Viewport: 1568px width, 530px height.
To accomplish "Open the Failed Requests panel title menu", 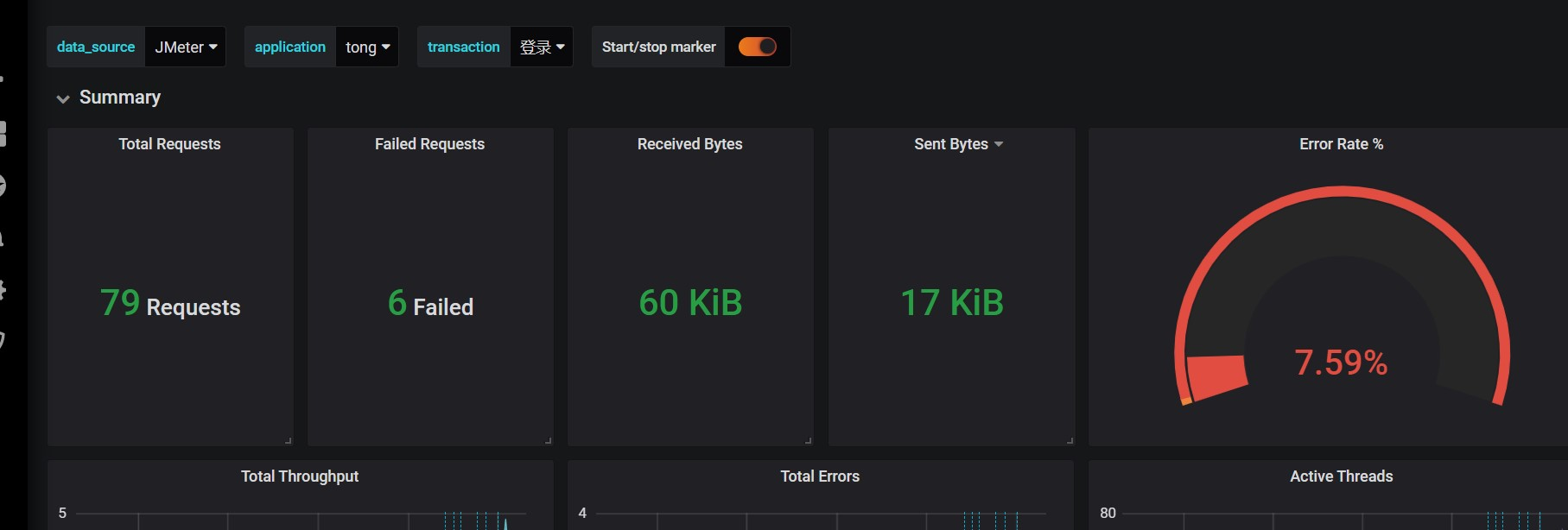I will coord(429,144).
